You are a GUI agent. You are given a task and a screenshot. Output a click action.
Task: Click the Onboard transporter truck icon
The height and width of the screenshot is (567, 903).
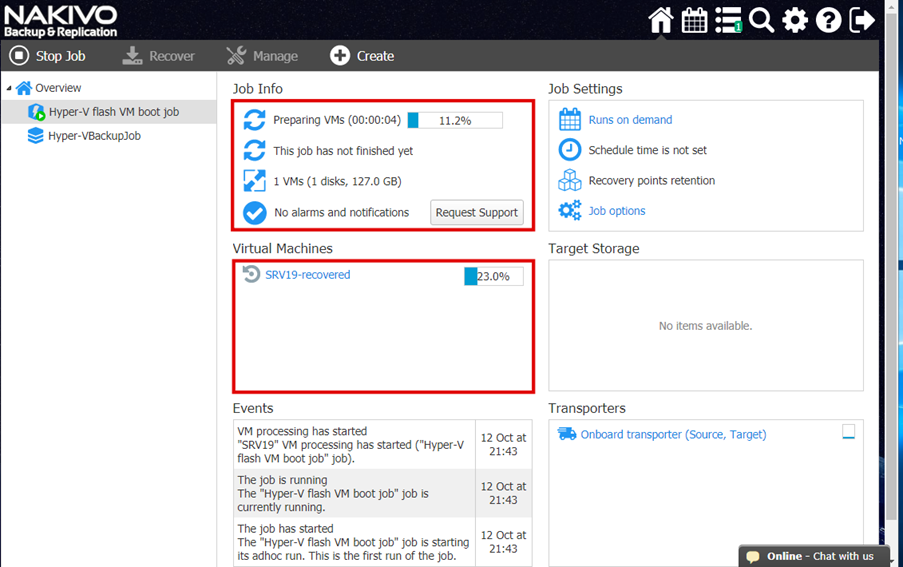pyautogui.click(x=567, y=434)
